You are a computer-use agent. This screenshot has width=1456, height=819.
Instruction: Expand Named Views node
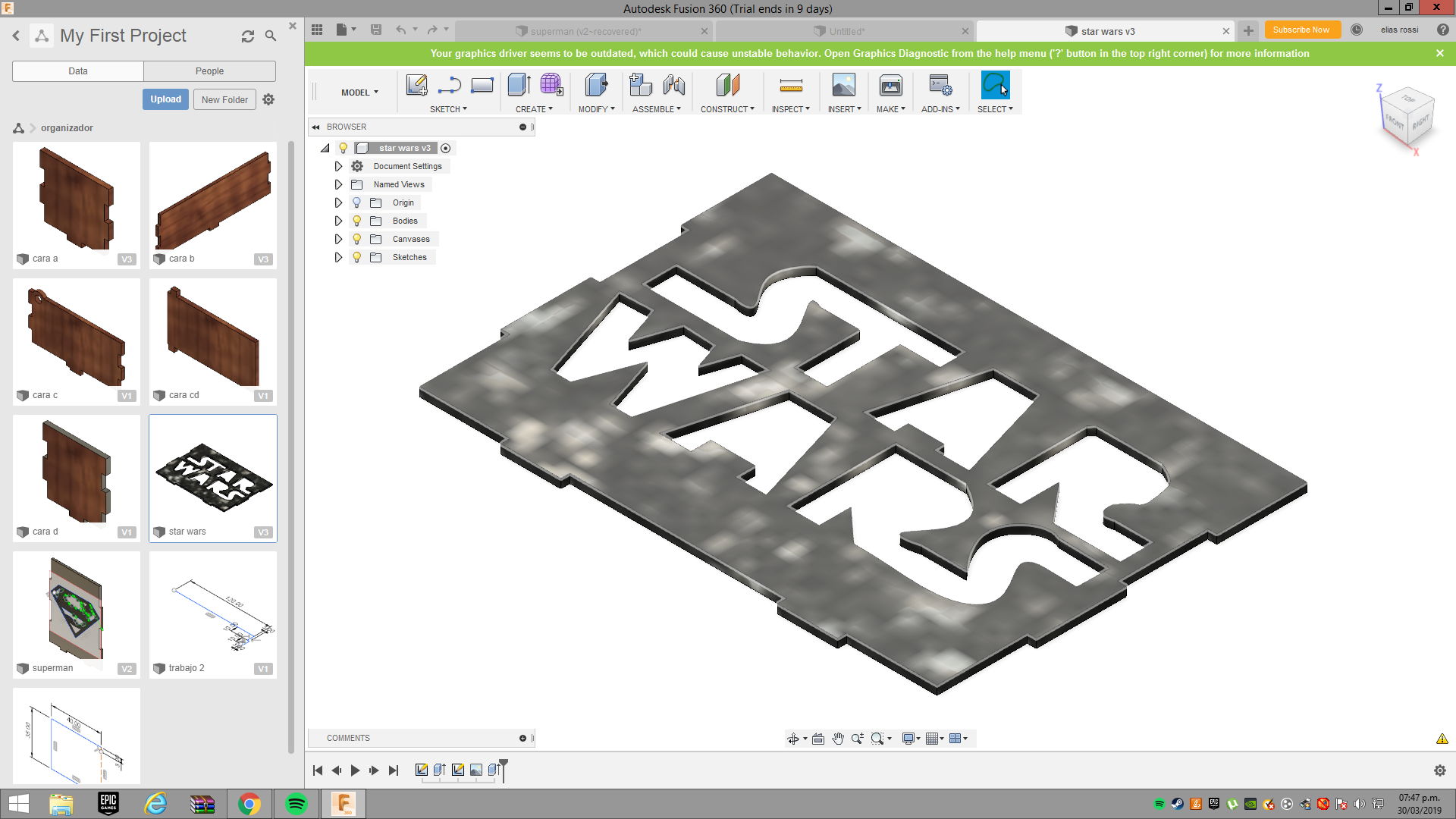point(338,184)
